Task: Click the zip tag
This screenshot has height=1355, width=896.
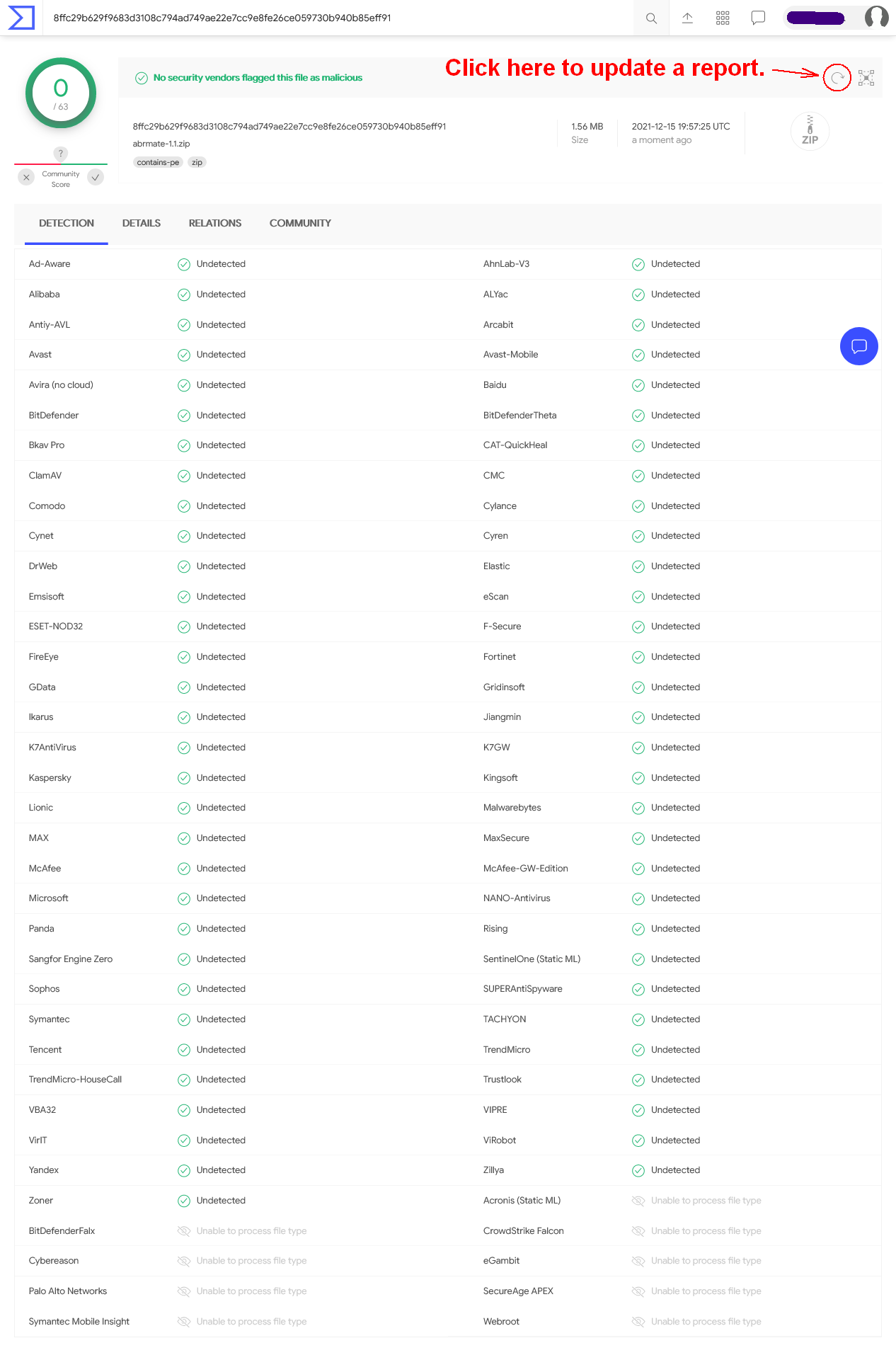Action: point(197,162)
